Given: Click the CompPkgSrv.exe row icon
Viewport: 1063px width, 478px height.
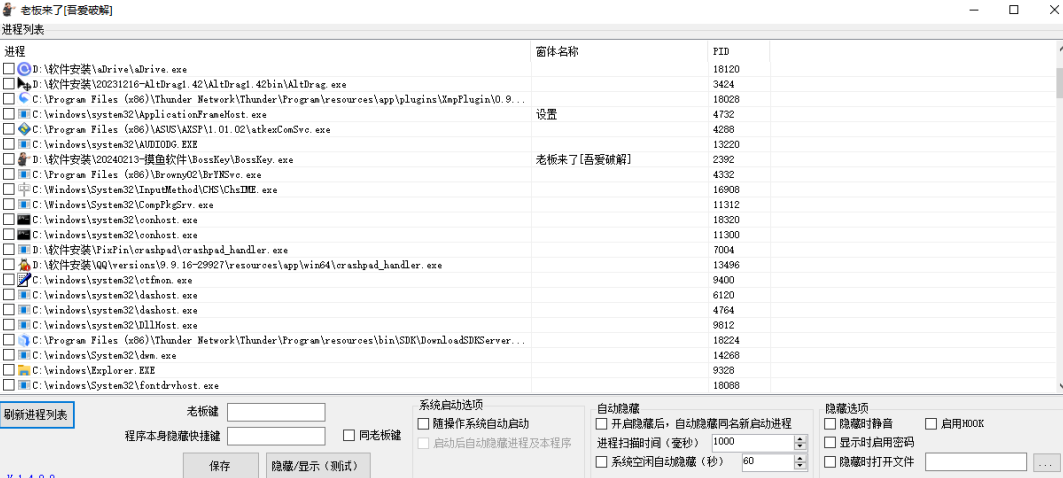Looking at the screenshot, I should [24, 204].
